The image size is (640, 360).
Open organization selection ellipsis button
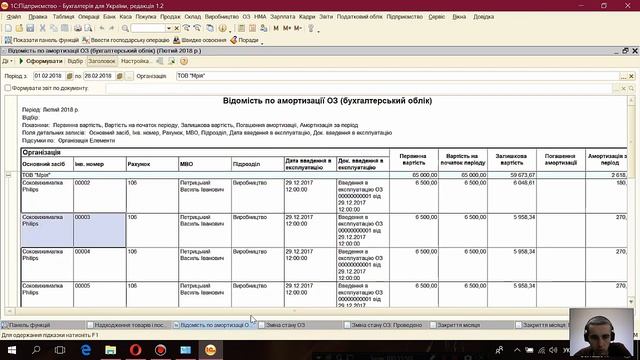click(x=623, y=76)
